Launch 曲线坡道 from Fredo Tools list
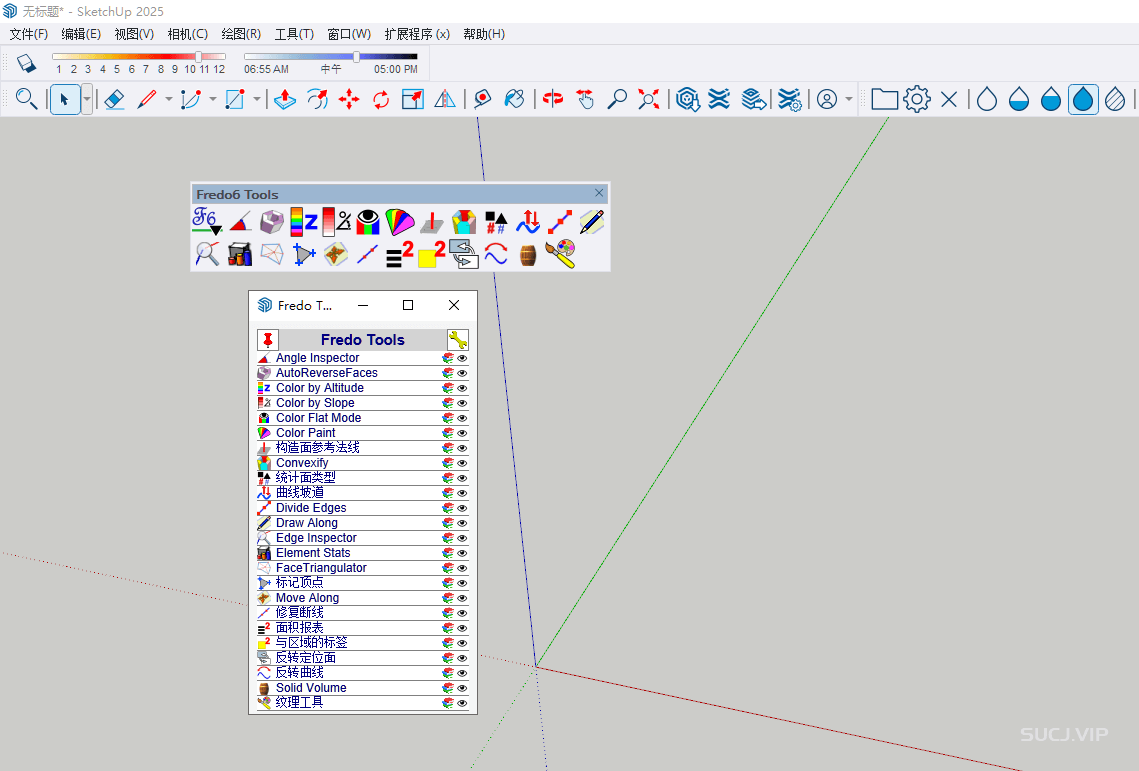This screenshot has height=771, width=1139. coord(300,493)
